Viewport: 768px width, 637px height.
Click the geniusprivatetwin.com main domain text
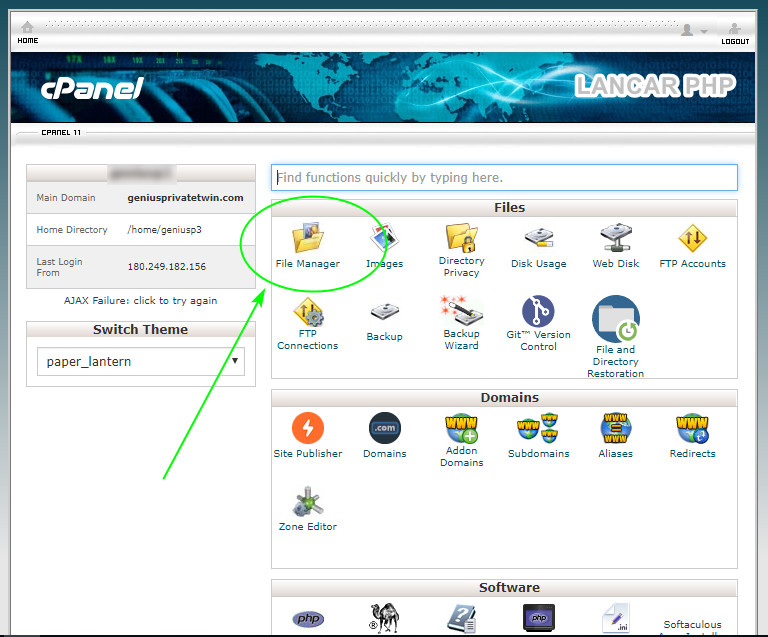pos(185,198)
